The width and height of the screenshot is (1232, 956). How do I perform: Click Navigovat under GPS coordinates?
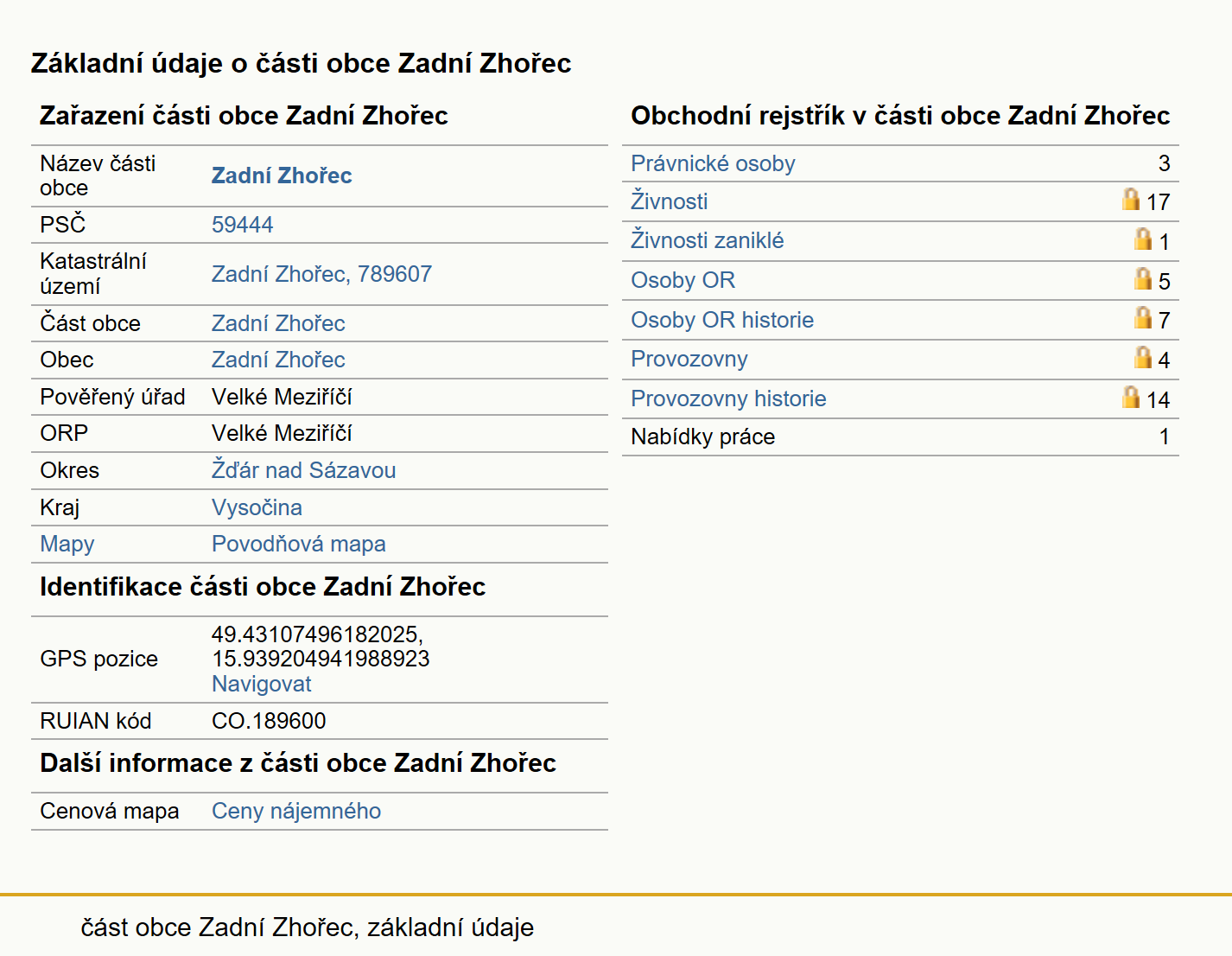[x=261, y=684]
